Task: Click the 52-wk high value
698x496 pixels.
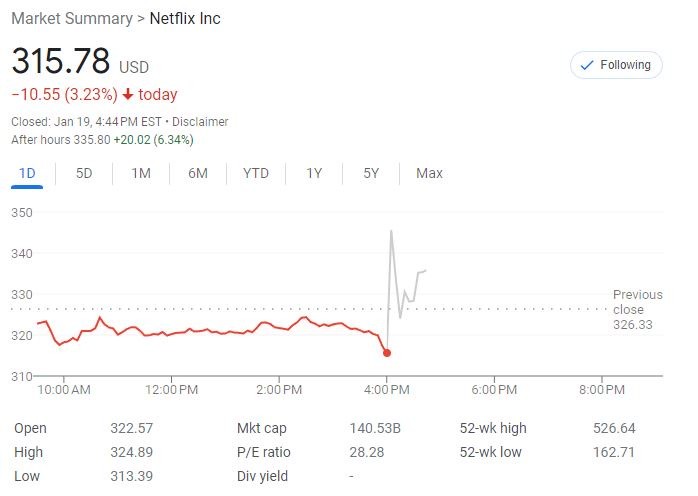Action: pyautogui.click(x=614, y=428)
